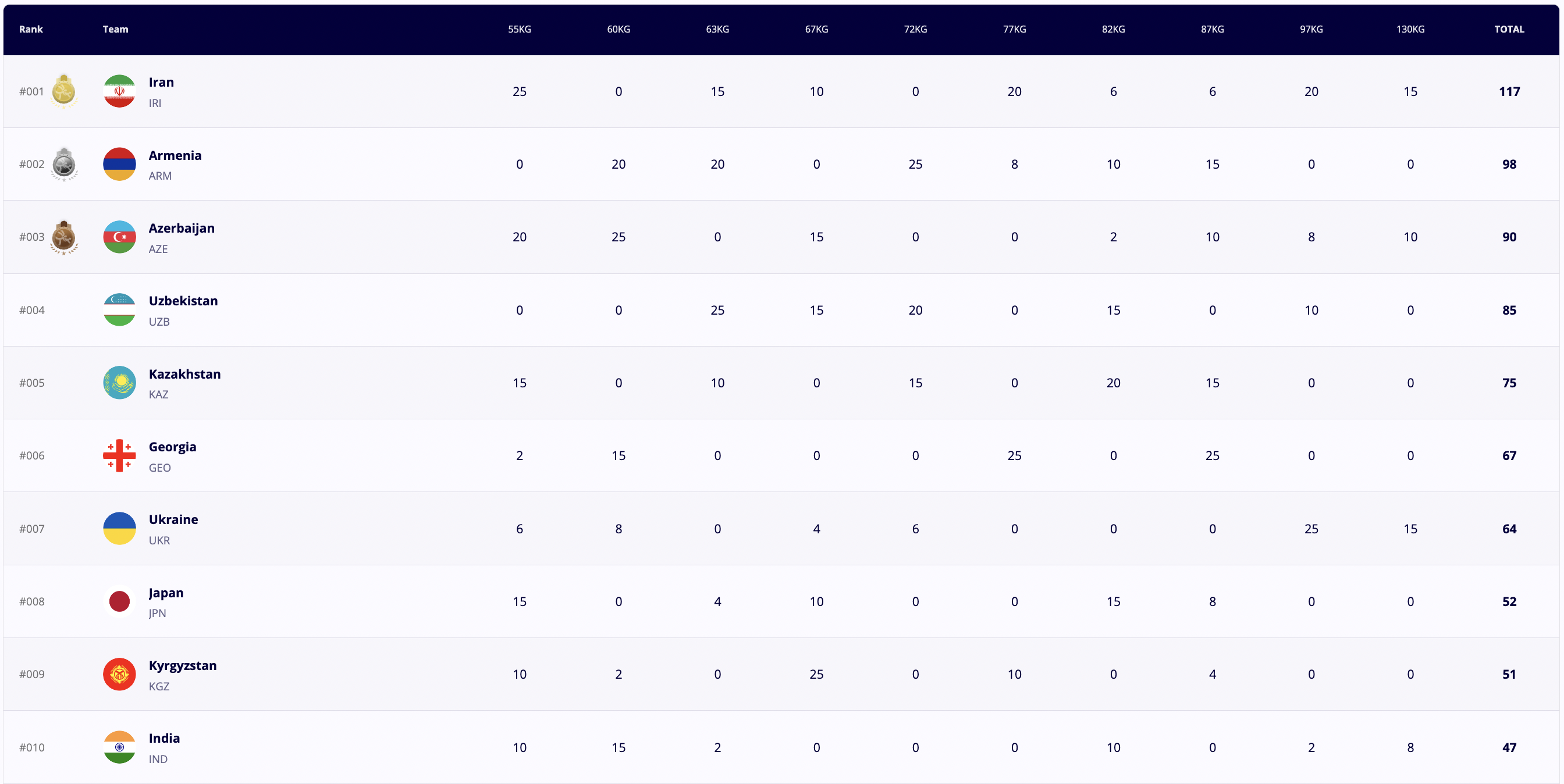Click Georgia's 25 points in 77KG
Image resolution: width=1564 pixels, height=784 pixels.
click(1014, 456)
